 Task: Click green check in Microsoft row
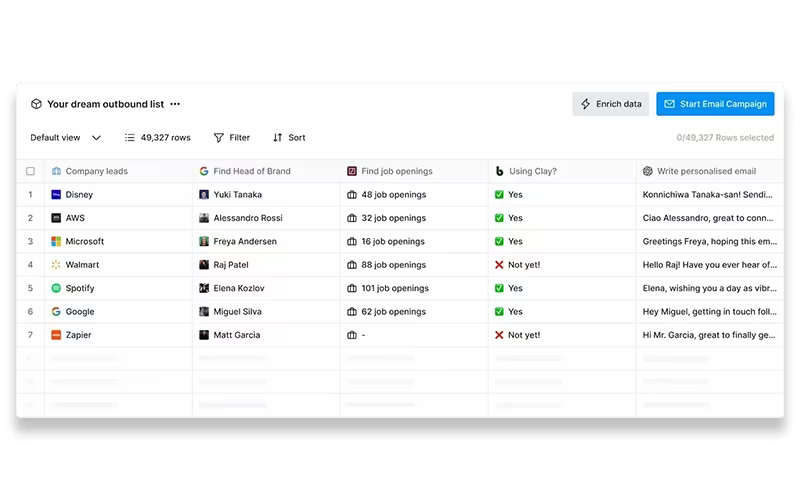coord(499,242)
